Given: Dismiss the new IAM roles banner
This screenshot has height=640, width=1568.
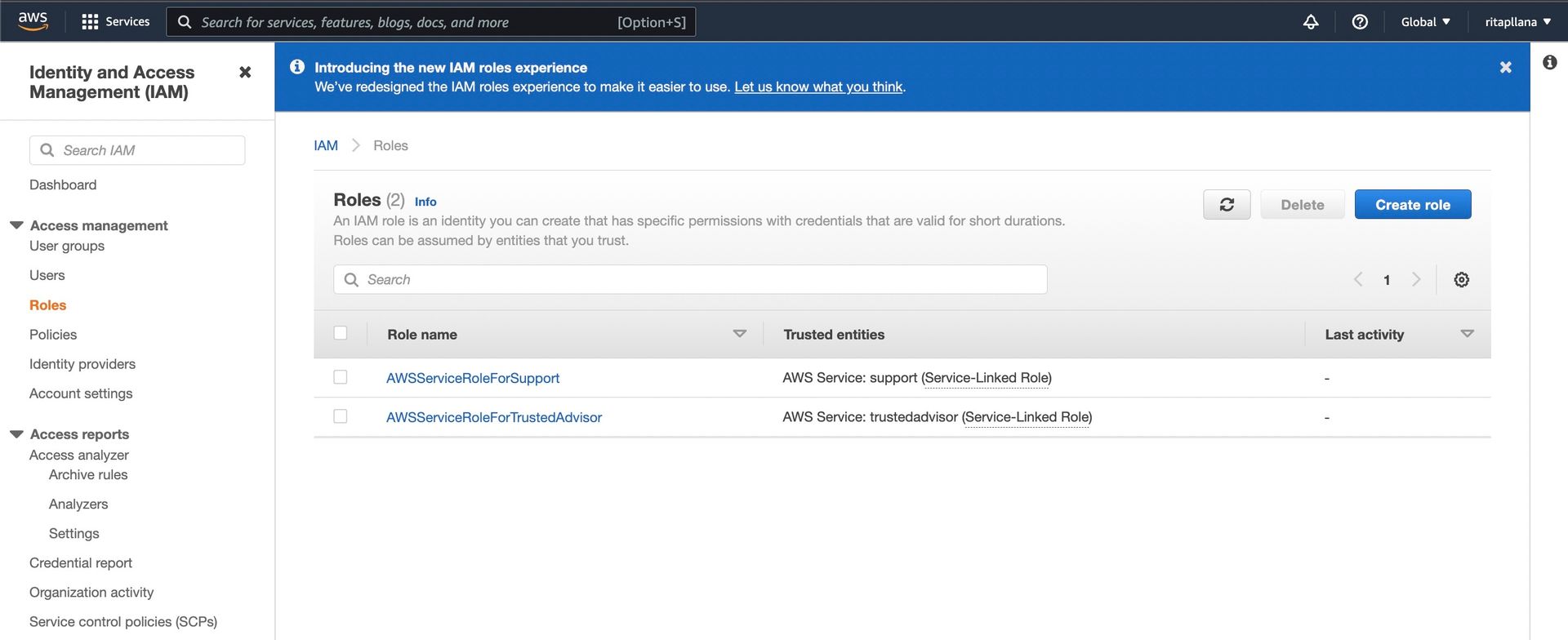Looking at the screenshot, I should pos(1506,67).
